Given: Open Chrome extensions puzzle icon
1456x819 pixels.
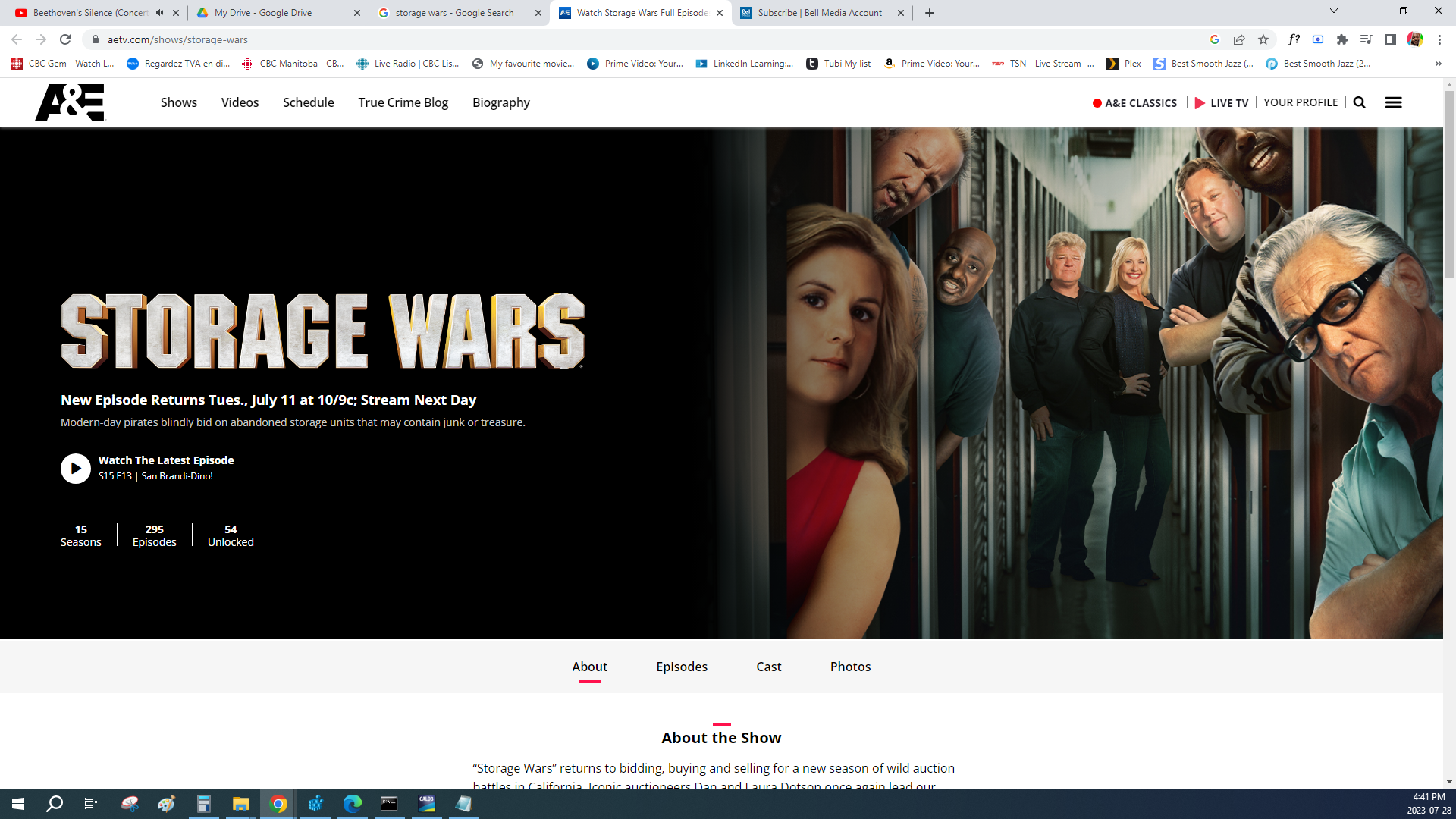Looking at the screenshot, I should click(1341, 39).
